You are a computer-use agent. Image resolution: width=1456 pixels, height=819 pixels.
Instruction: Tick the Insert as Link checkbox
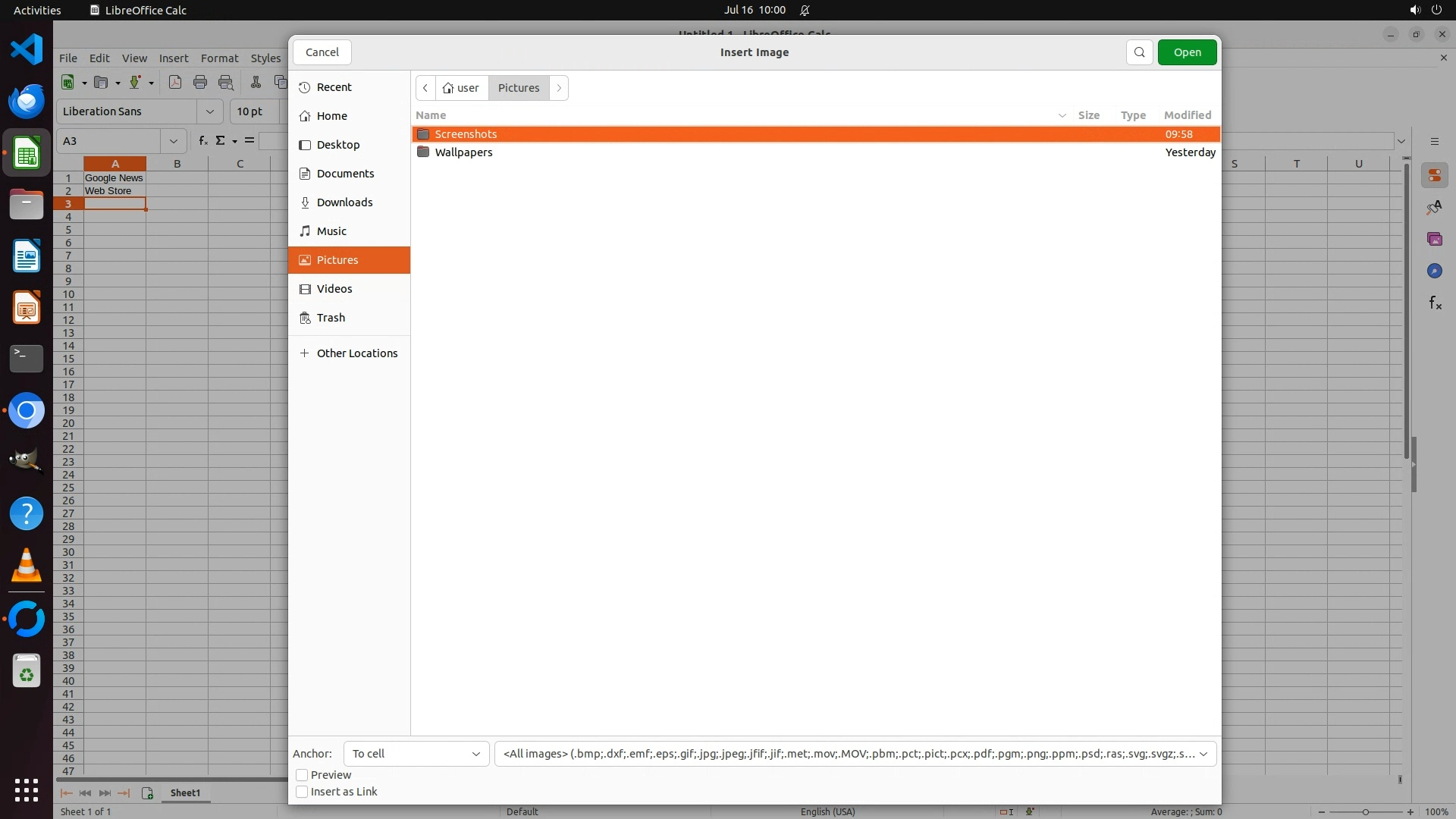[x=302, y=792]
